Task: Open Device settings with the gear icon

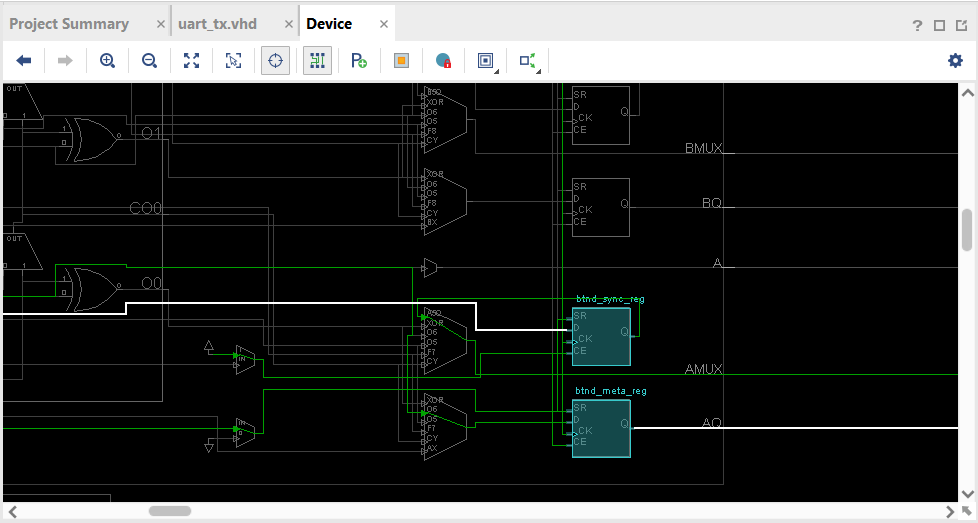Action: point(955,61)
